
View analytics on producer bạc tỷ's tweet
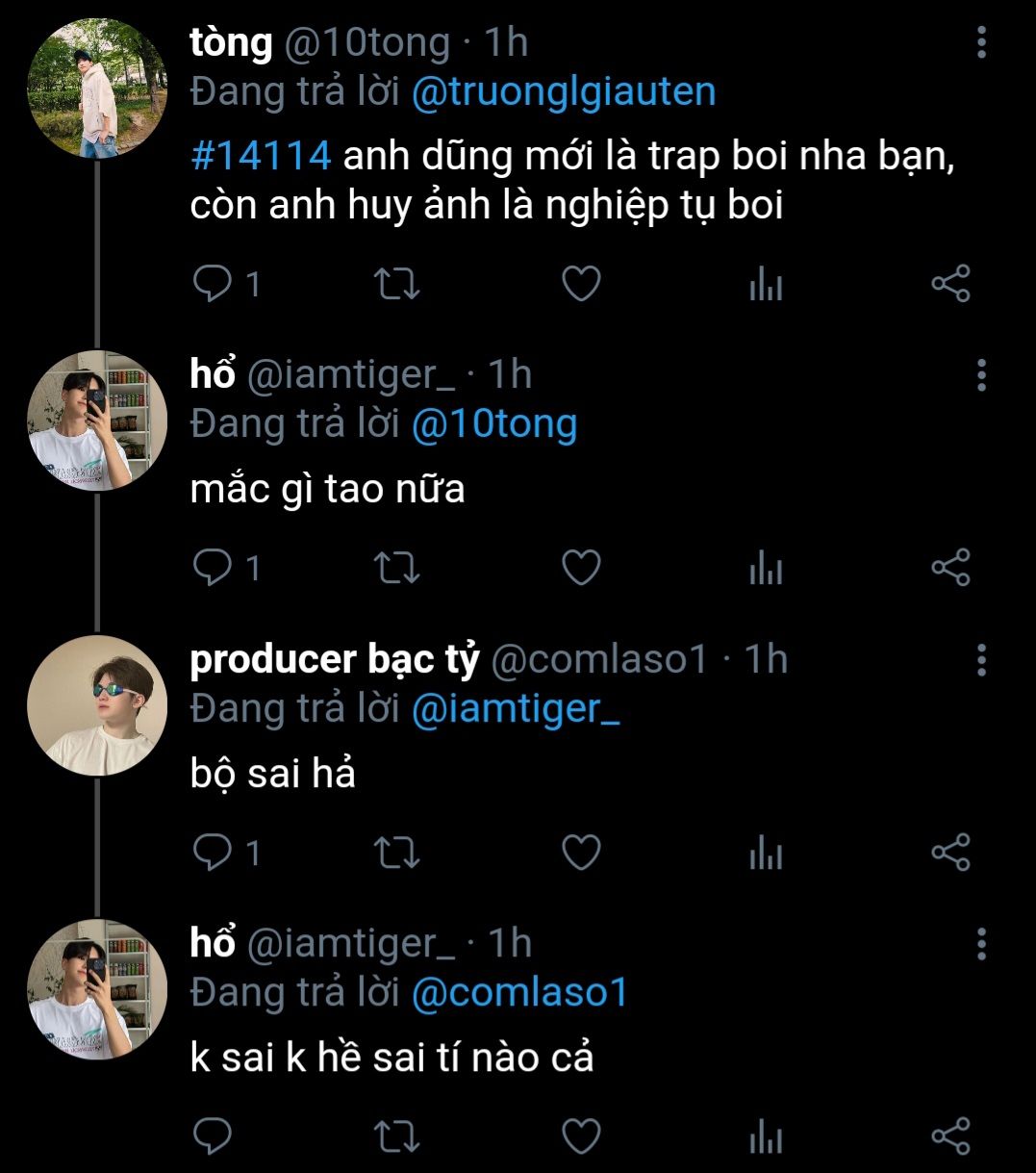[766, 854]
